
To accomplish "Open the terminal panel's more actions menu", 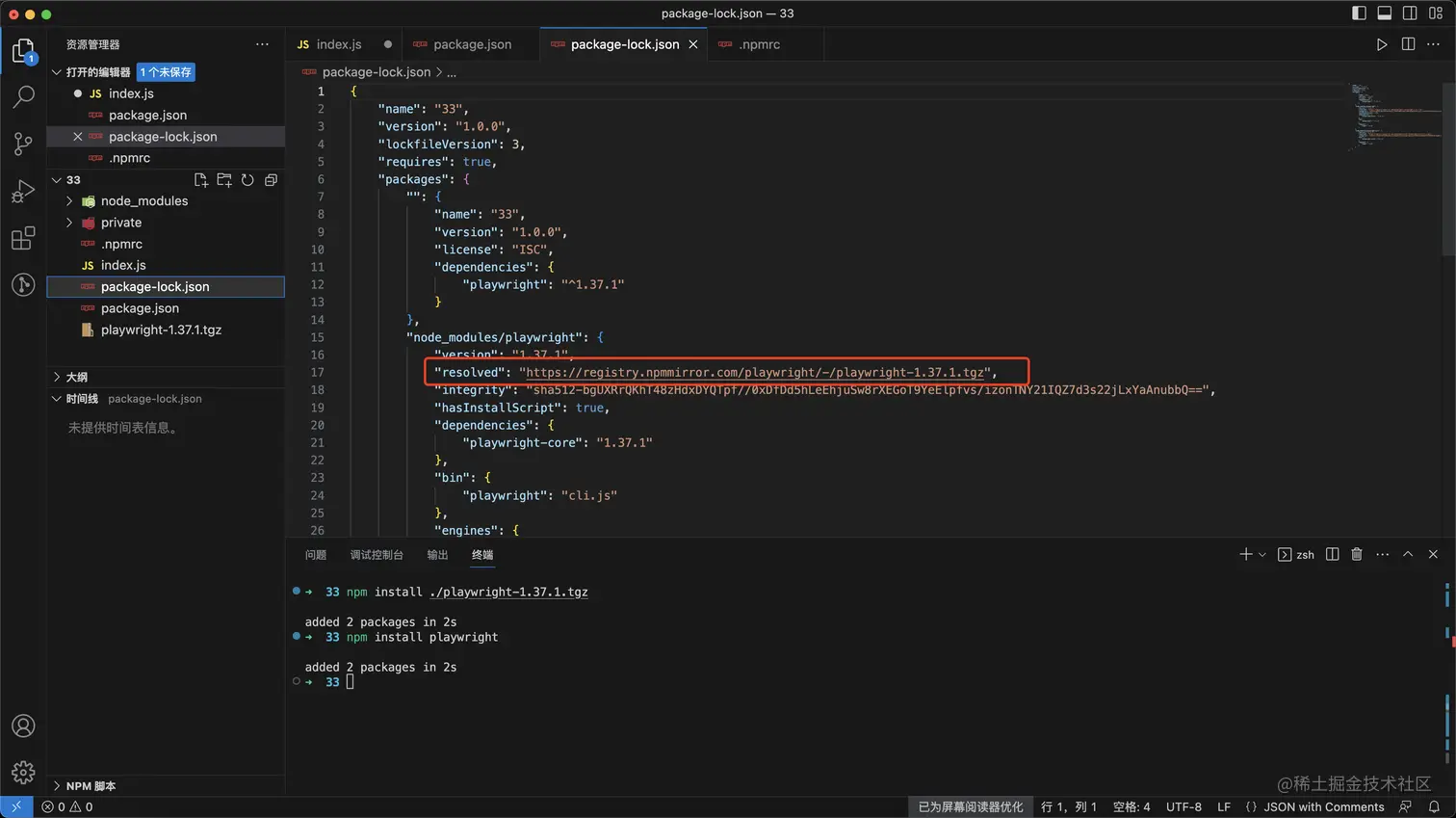I will 1383,554.
